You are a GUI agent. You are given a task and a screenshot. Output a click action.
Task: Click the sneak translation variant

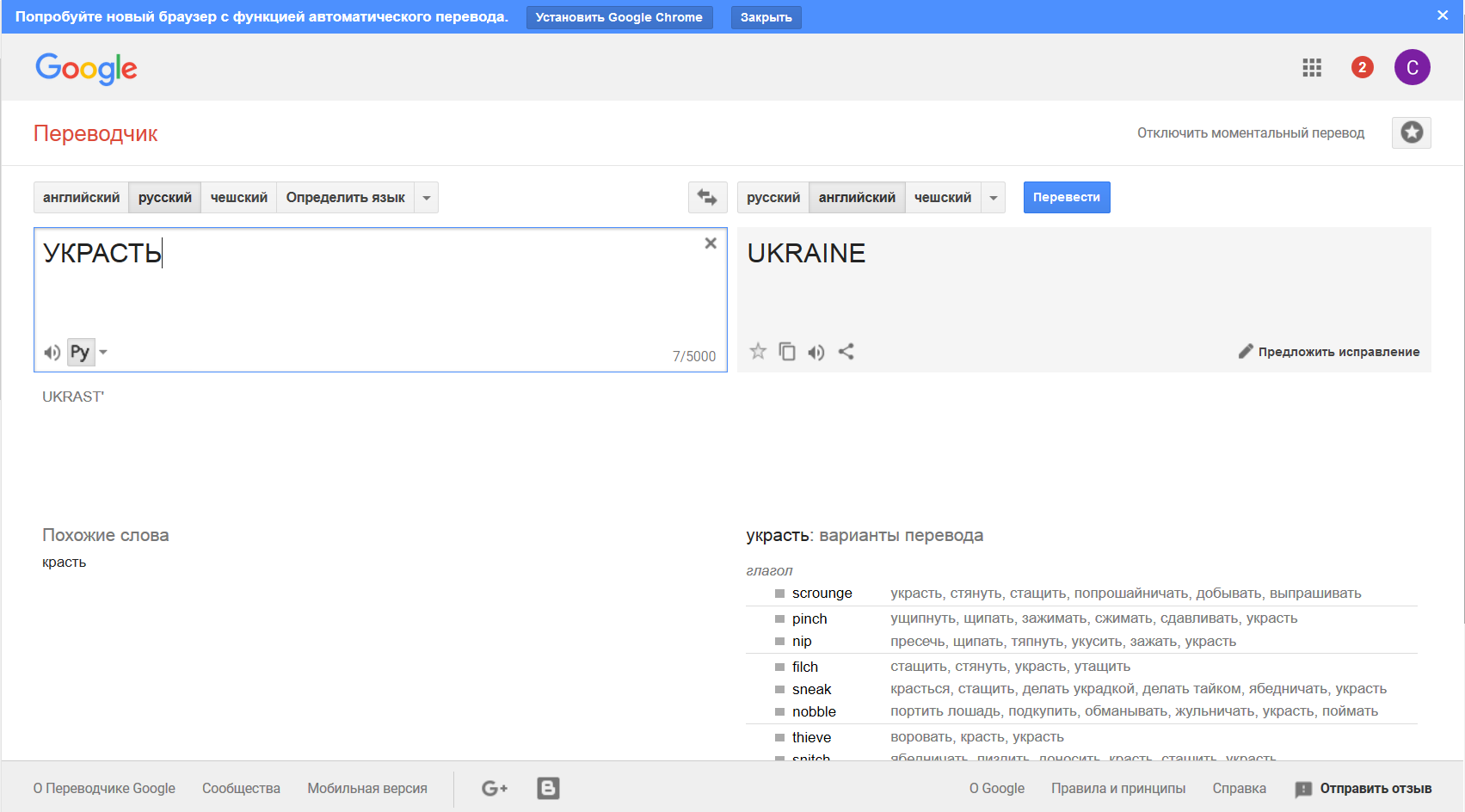point(812,689)
